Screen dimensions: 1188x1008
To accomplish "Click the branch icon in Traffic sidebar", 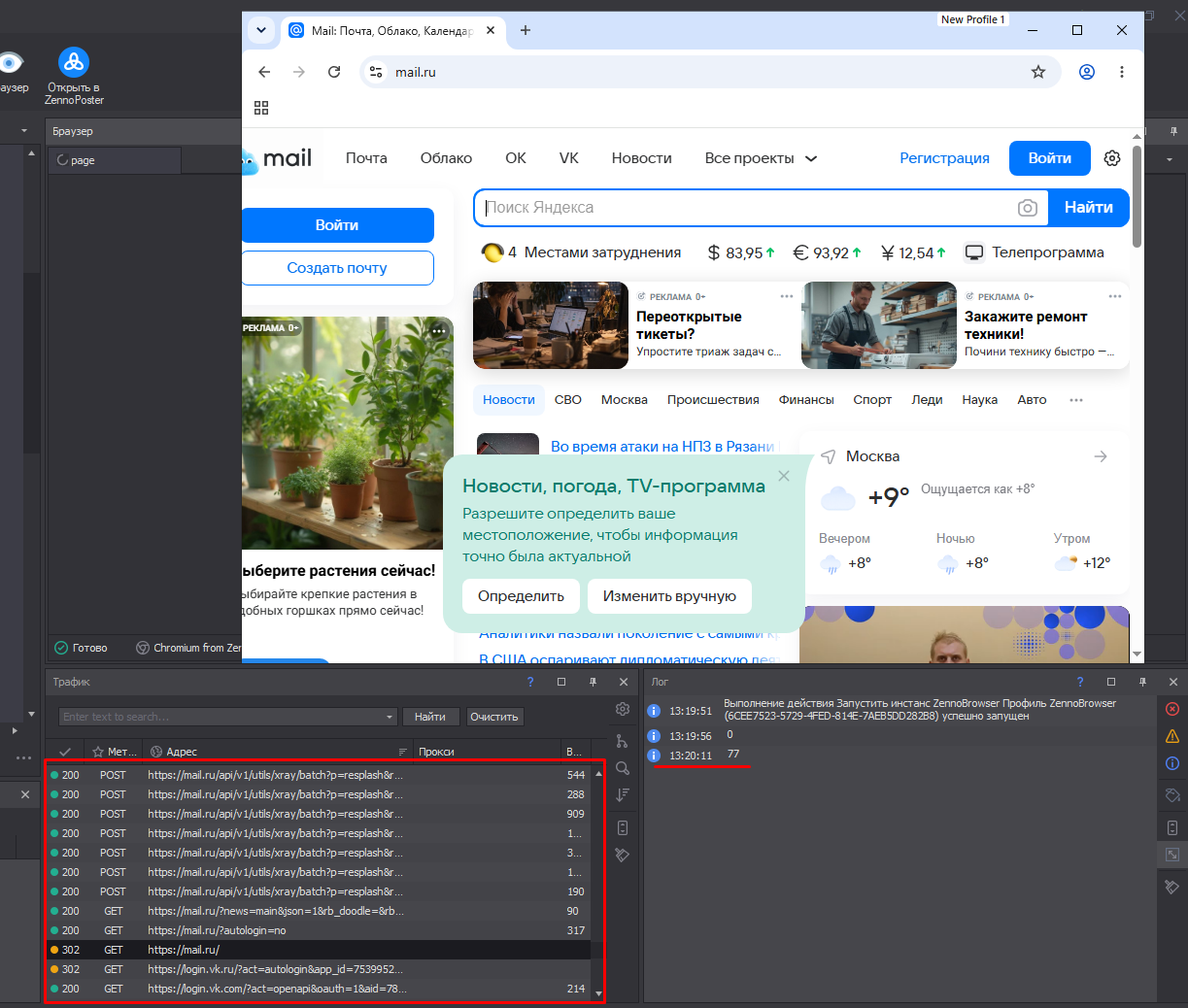I will pos(623,741).
